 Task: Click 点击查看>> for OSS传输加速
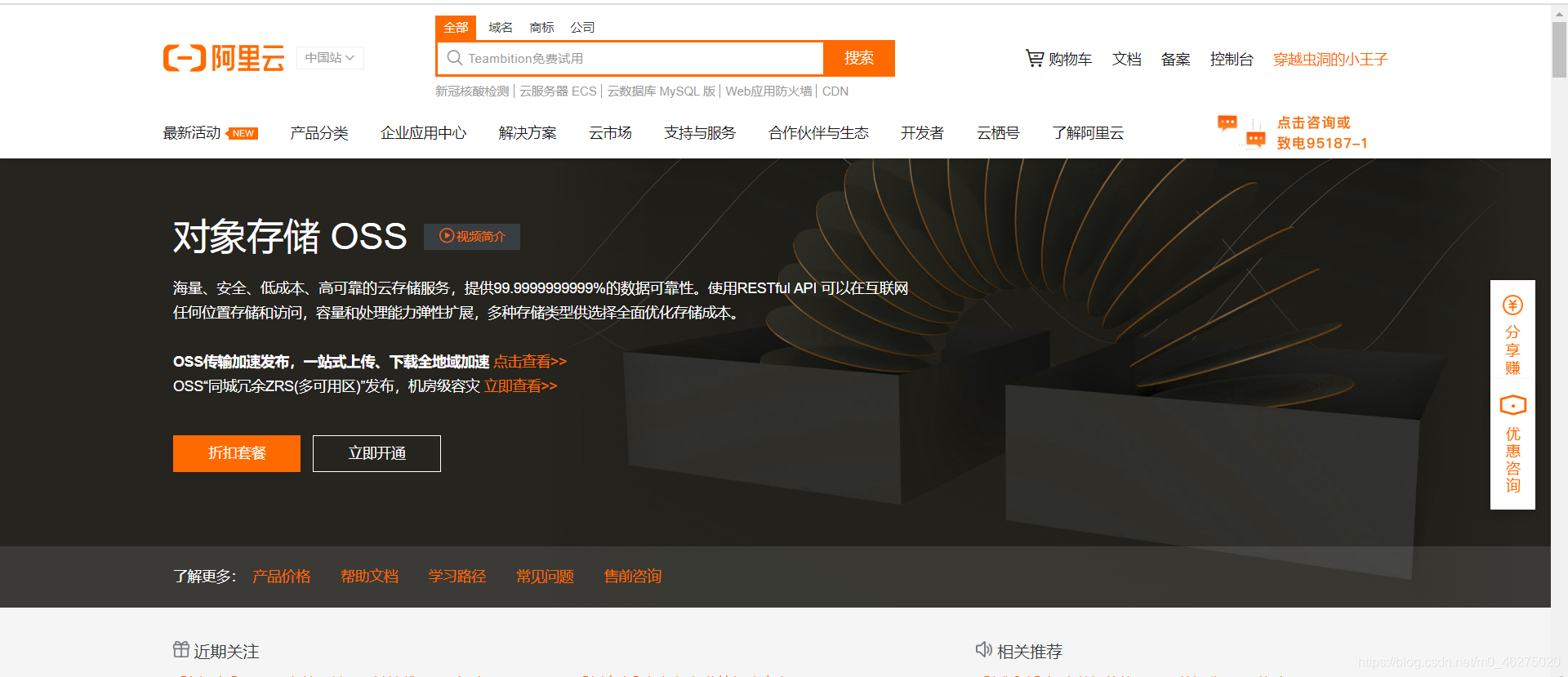[530, 362]
